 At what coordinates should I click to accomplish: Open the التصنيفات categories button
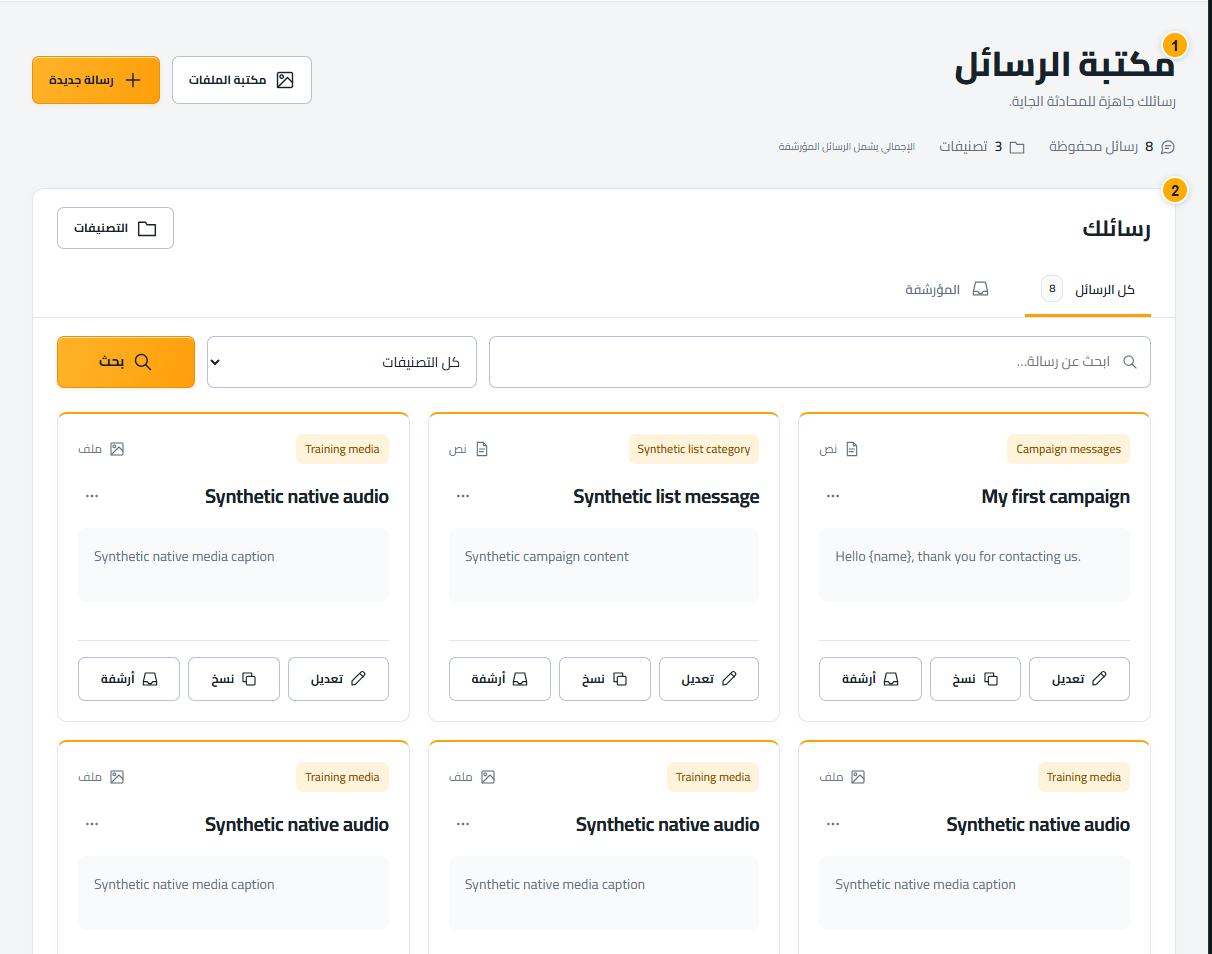click(115, 228)
